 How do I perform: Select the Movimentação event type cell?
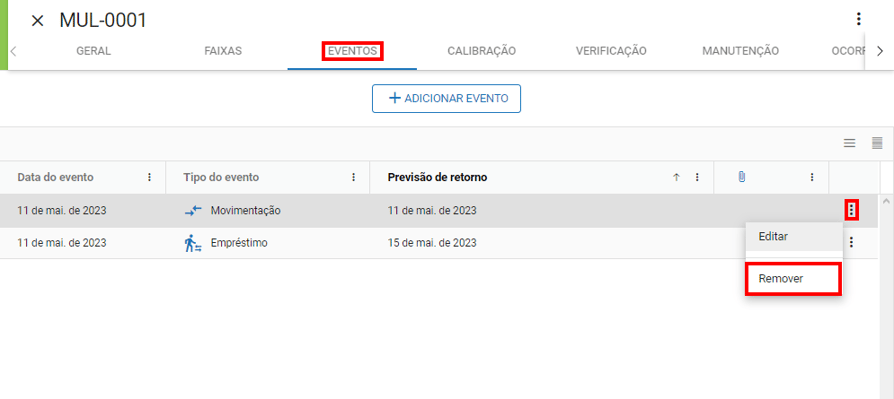[x=246, y=210]
